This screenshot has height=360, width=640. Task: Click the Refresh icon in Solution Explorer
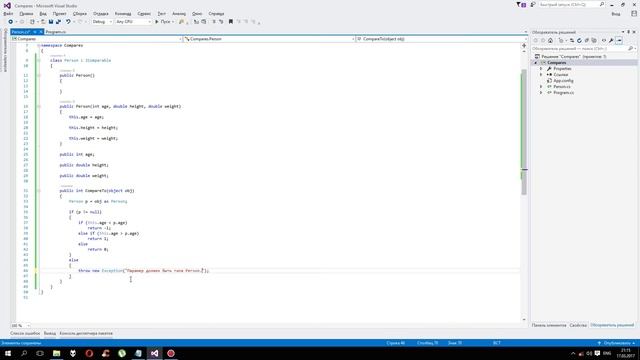click(x=579, y=40)
